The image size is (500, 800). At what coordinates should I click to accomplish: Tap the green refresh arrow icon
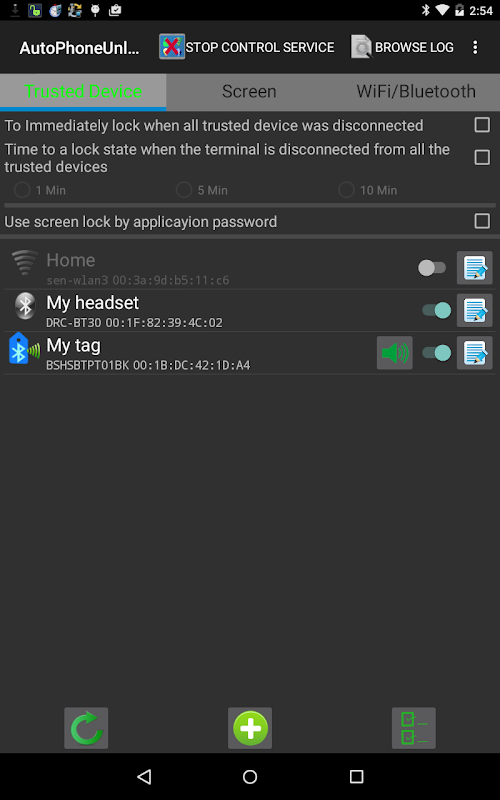86,728
